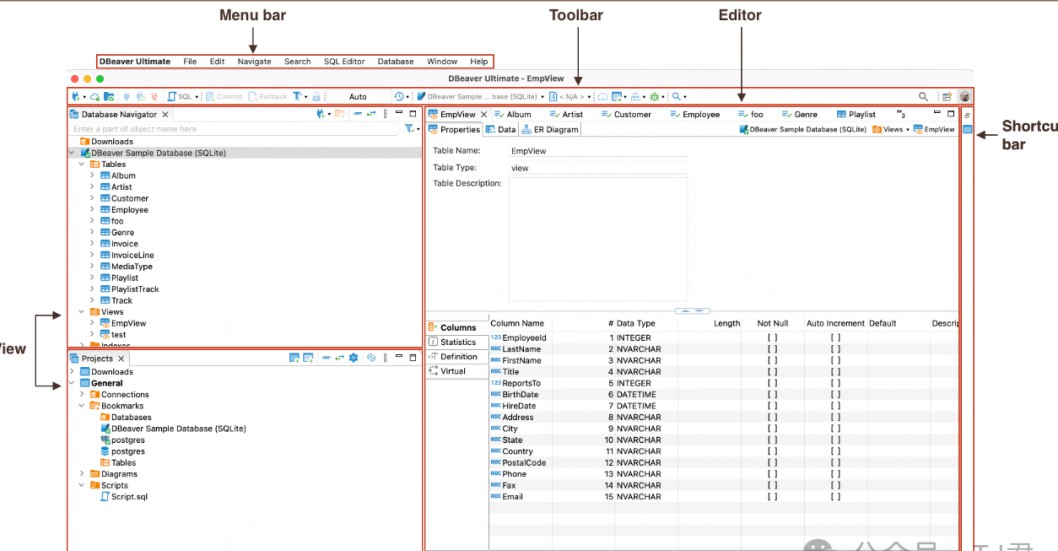The width and height of the screenshot is (1058, 551).
Task: Toggle Not Null checkbox for Phone
Action: (x=772, y=474)
